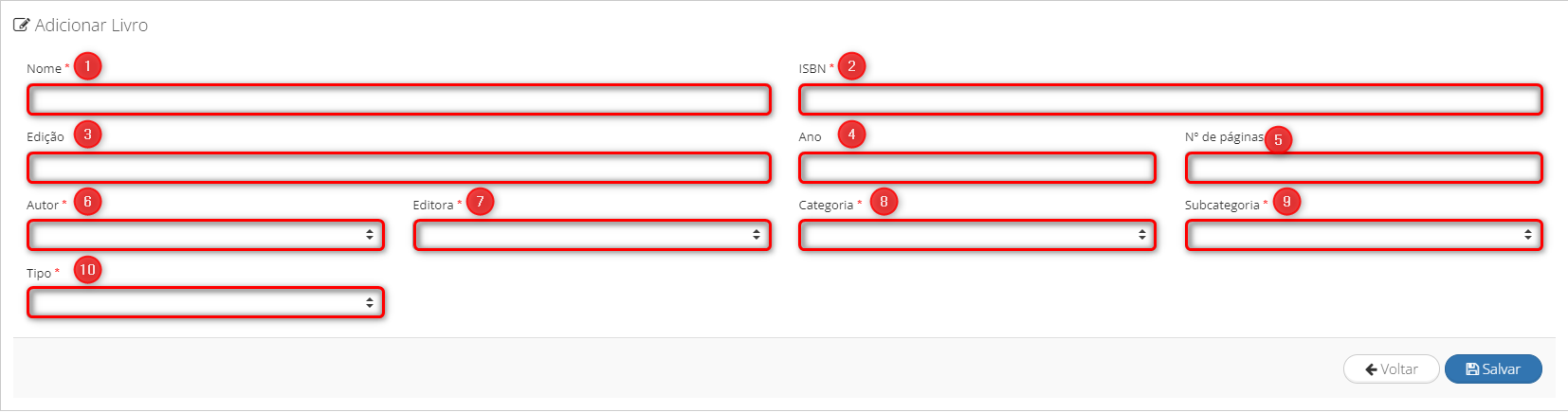Image resolution: width=1568 pixels, height=413 pixels.
Task: Open the Autor dropdown
Action: tap(206, 235)
